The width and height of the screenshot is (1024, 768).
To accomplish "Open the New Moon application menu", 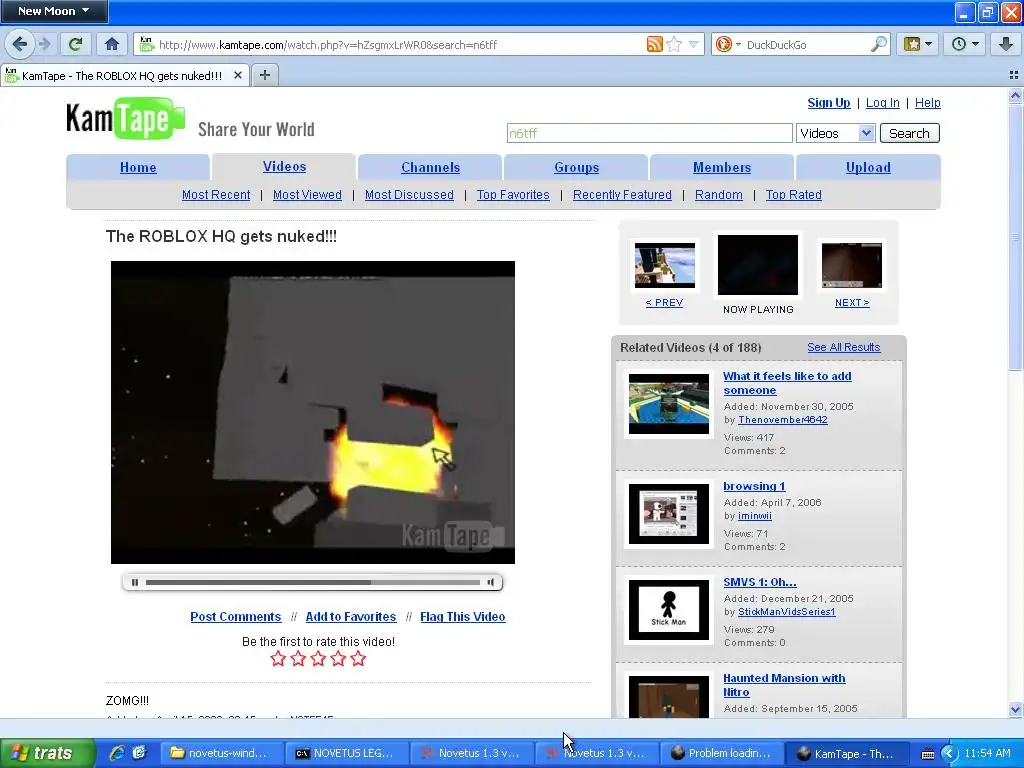I will click(54, 11).
